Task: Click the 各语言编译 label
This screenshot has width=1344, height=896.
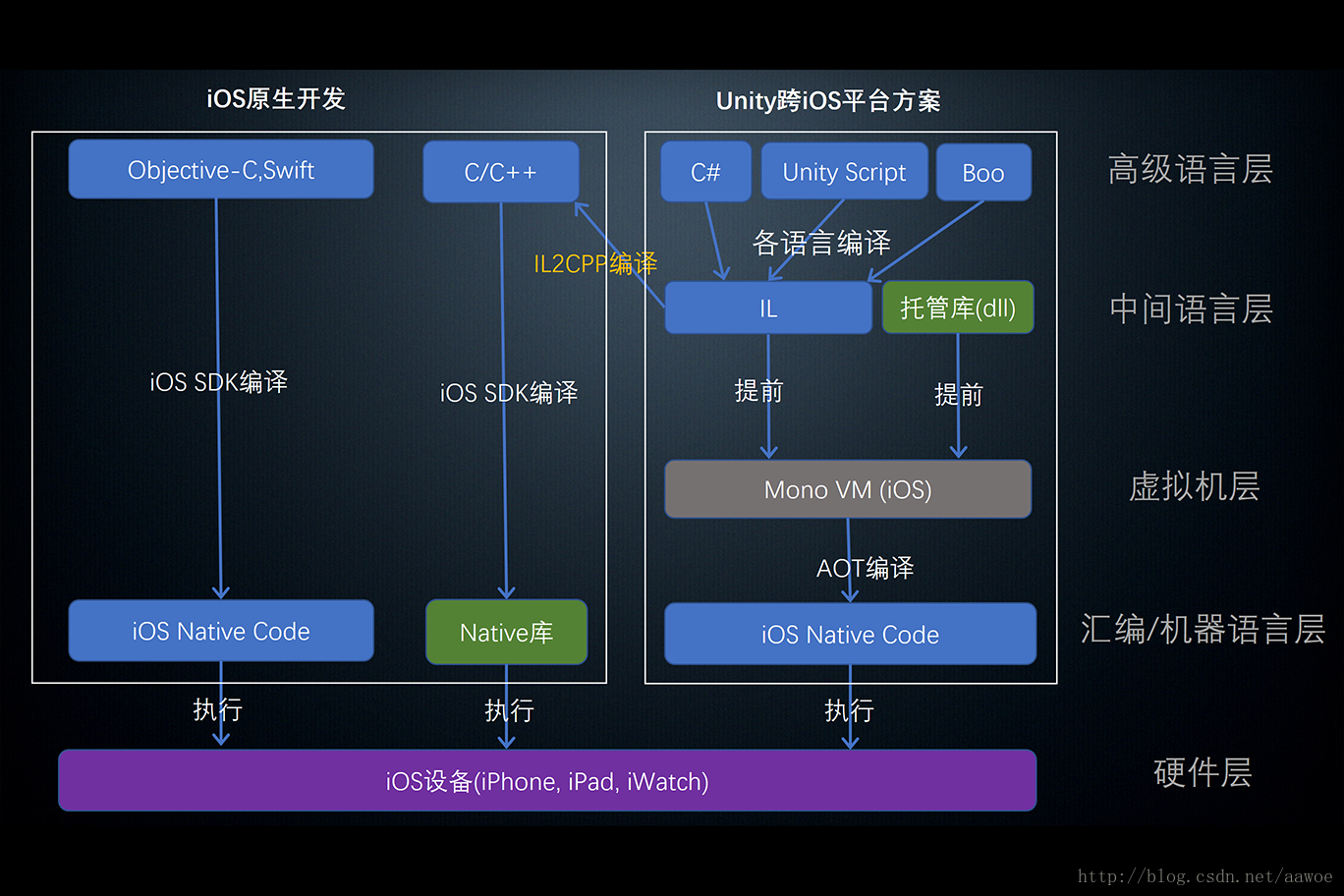Action: [x=821, y=243]
